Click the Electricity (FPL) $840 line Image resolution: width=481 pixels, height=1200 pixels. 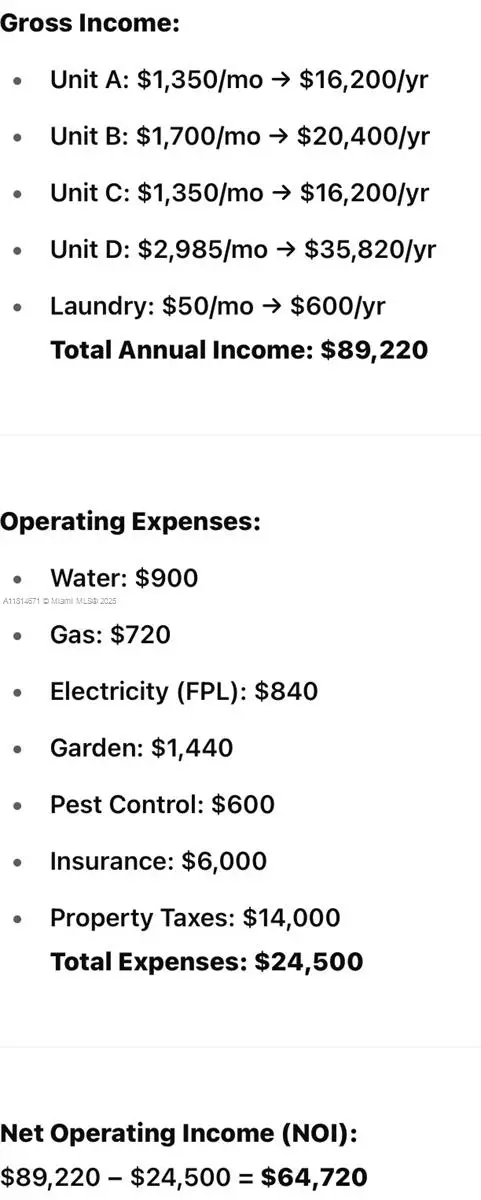point(184,691)
